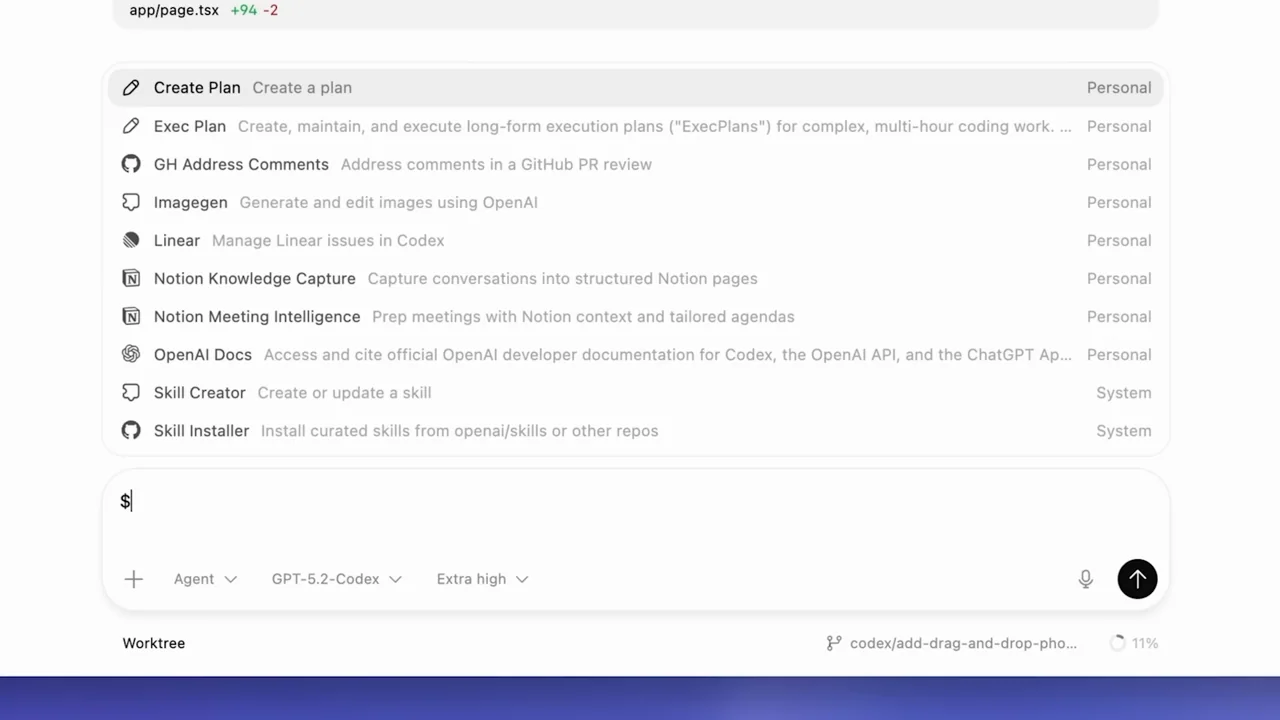Click the microphone dictation icon
The image size is (1280, 720).
(1086, 579)
